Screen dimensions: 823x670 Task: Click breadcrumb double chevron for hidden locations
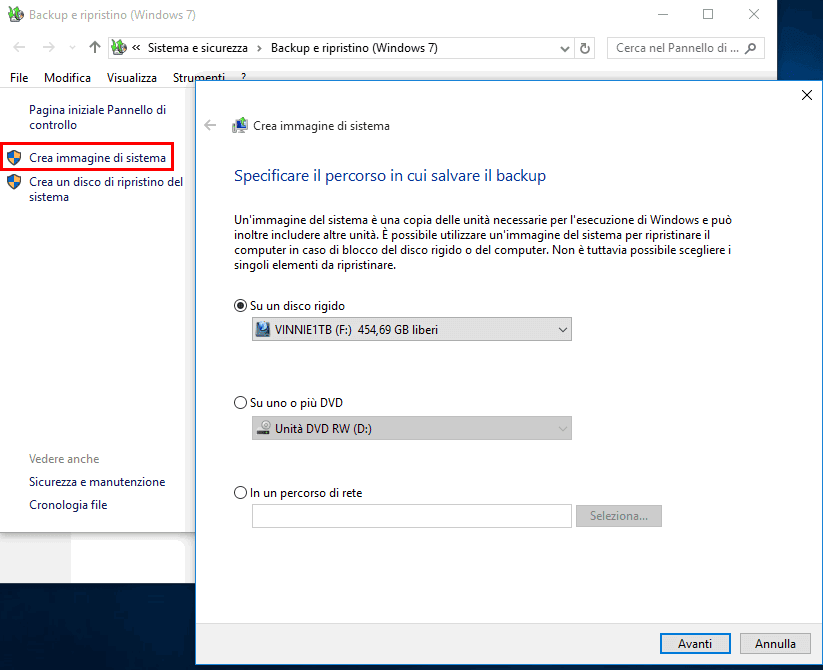click(136, 48)
